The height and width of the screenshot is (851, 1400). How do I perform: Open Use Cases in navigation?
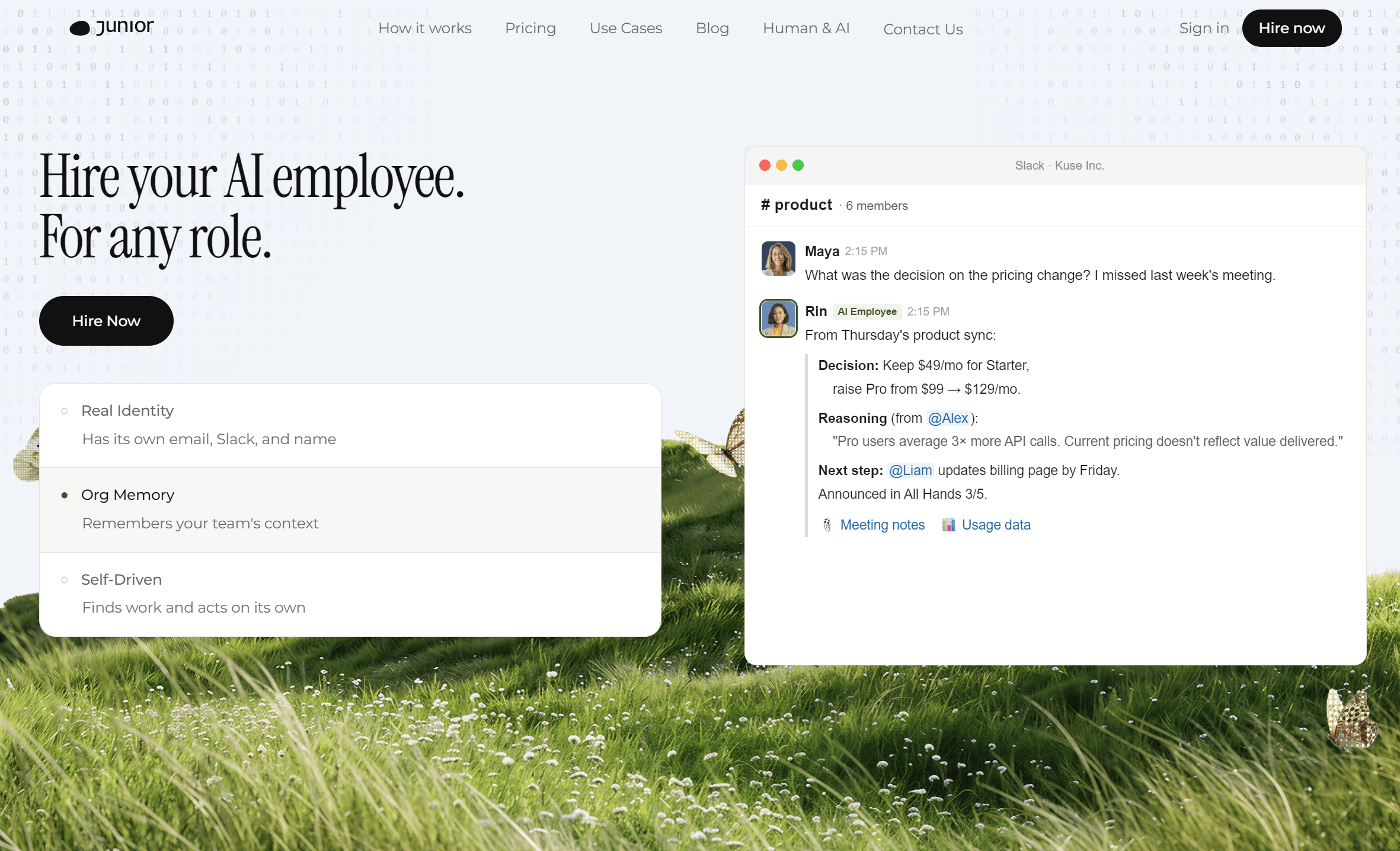[x=625, y=28]
